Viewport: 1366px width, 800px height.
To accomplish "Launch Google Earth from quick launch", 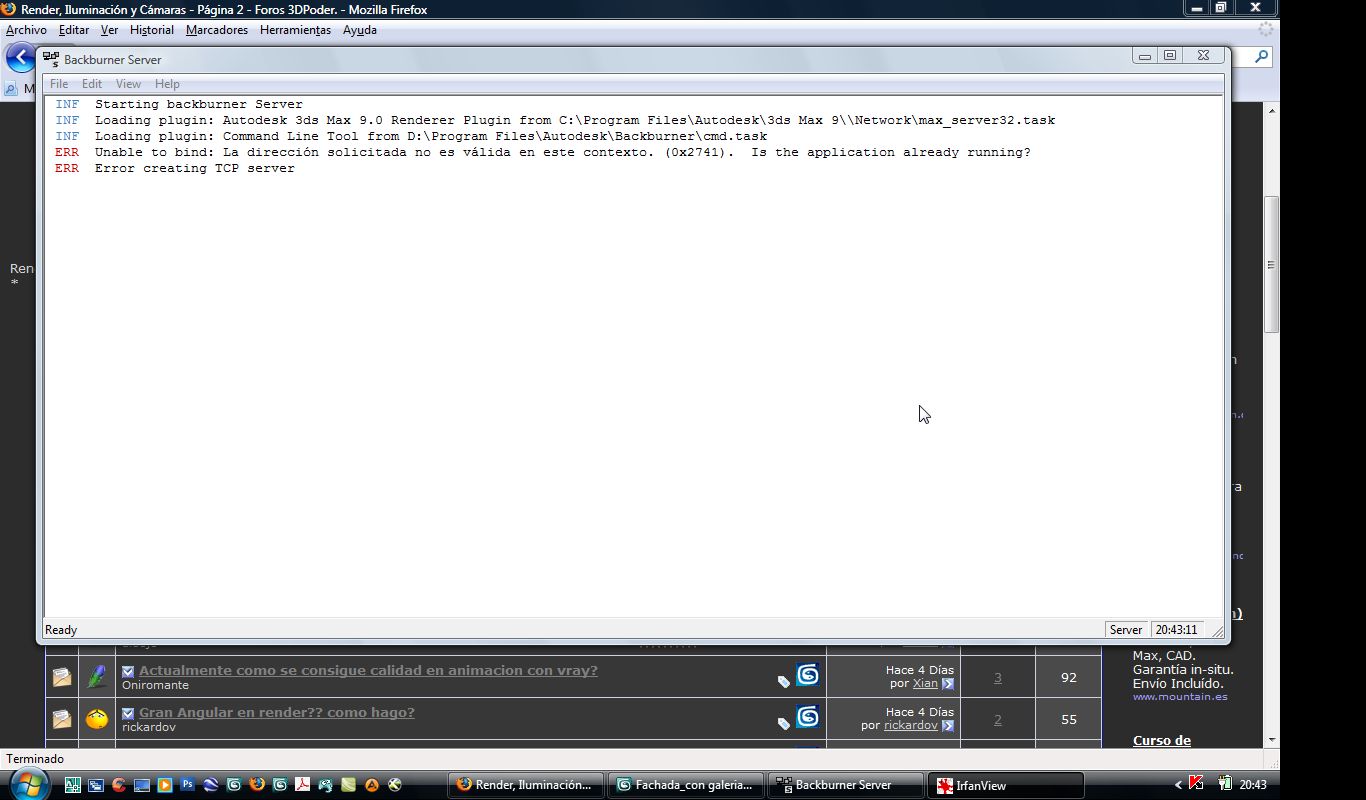I will tap(210, 785).
